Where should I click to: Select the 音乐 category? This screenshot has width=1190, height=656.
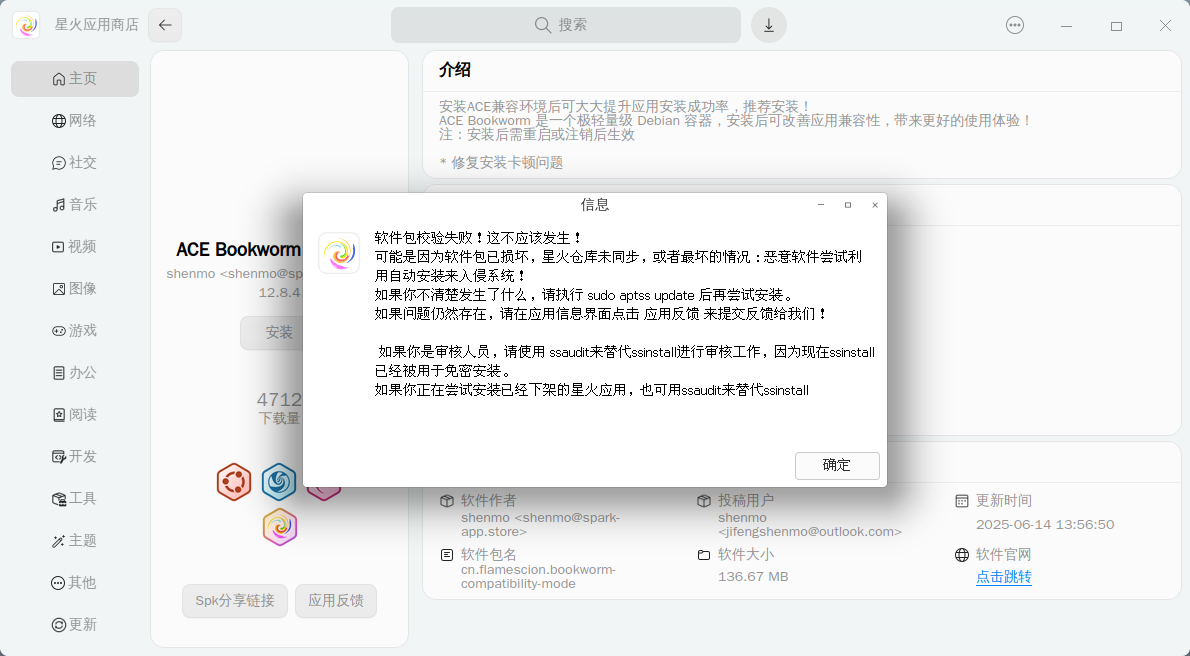[75, 204]
